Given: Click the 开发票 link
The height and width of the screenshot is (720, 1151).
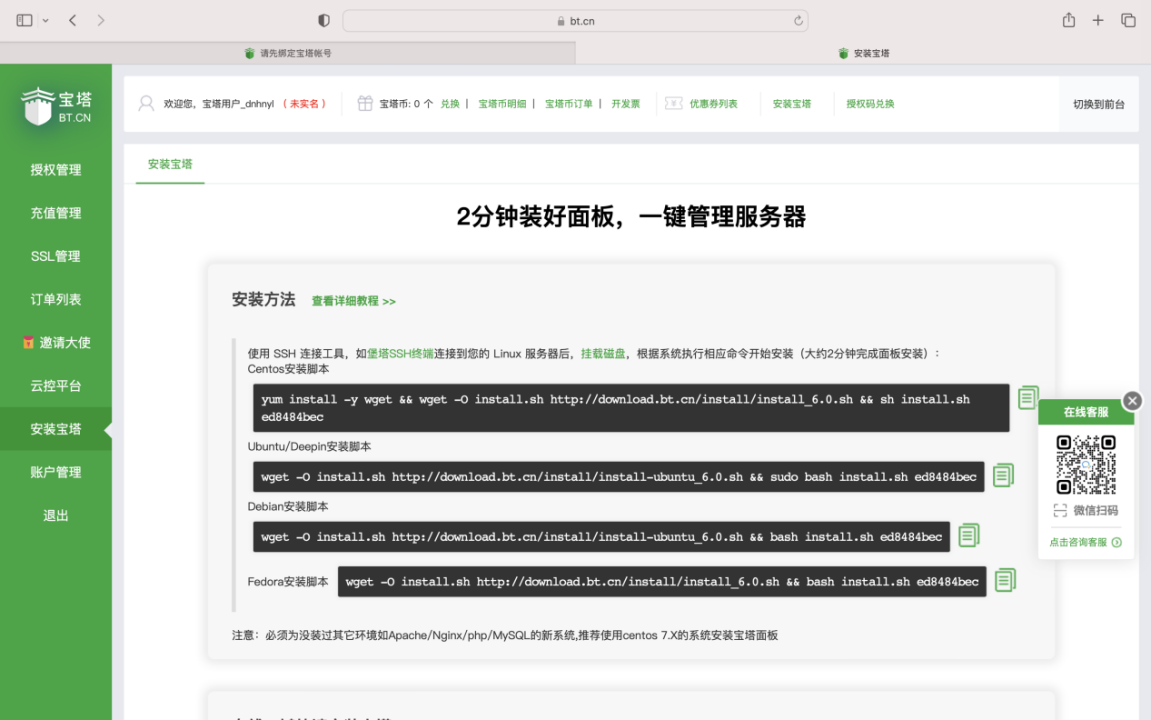Looking at the screenshot, I should [625, 103].
